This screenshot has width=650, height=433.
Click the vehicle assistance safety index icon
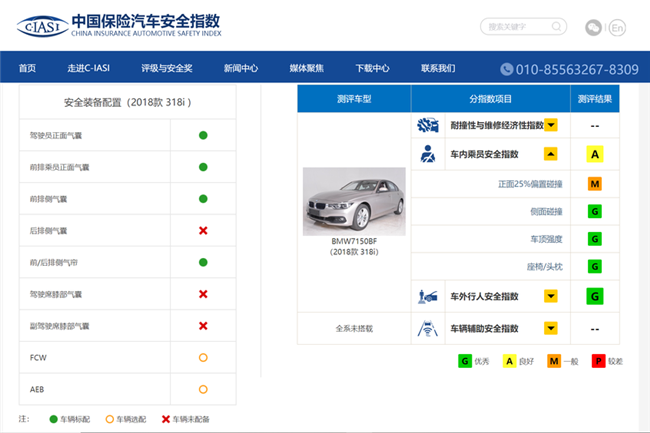coord(428,329)
